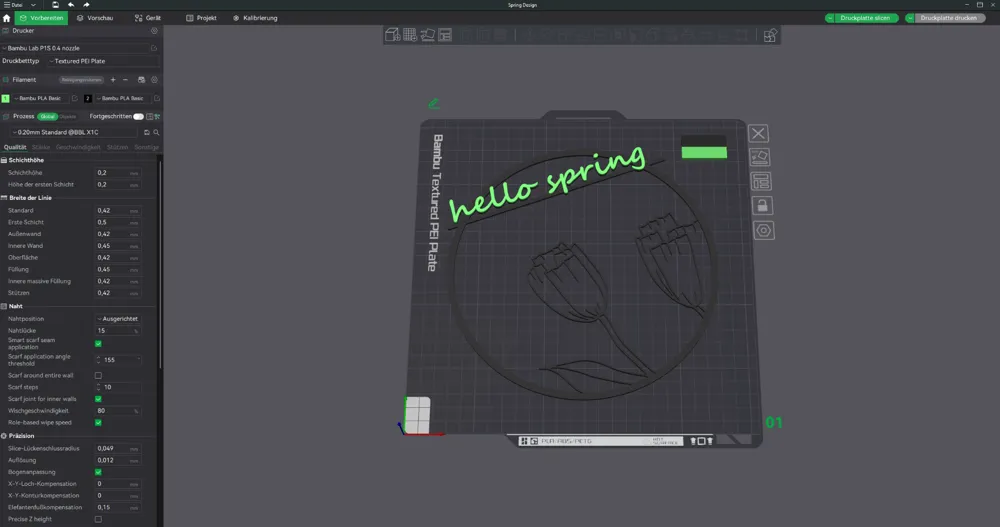Switch to the Vorschau tab
The width and height of the screenshot is (1000, 527).
click(x=95, y=18)
